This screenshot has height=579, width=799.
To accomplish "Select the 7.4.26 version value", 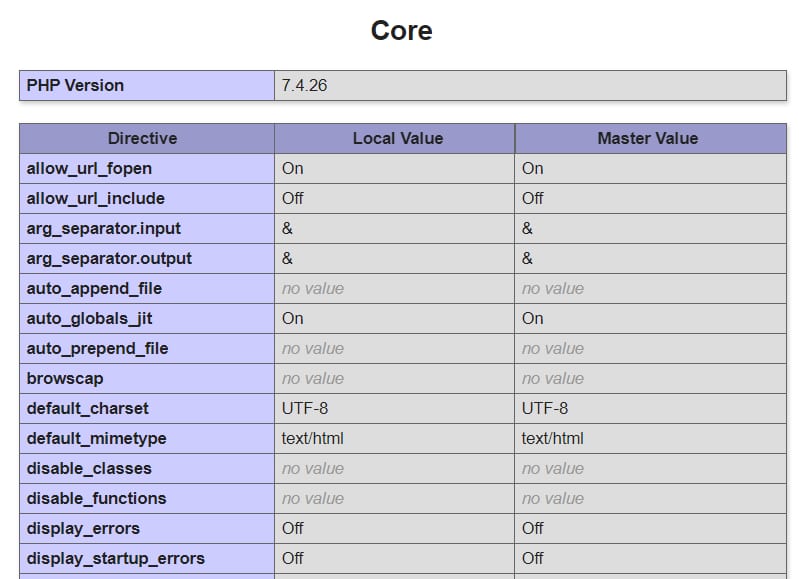I will point(304,85).
